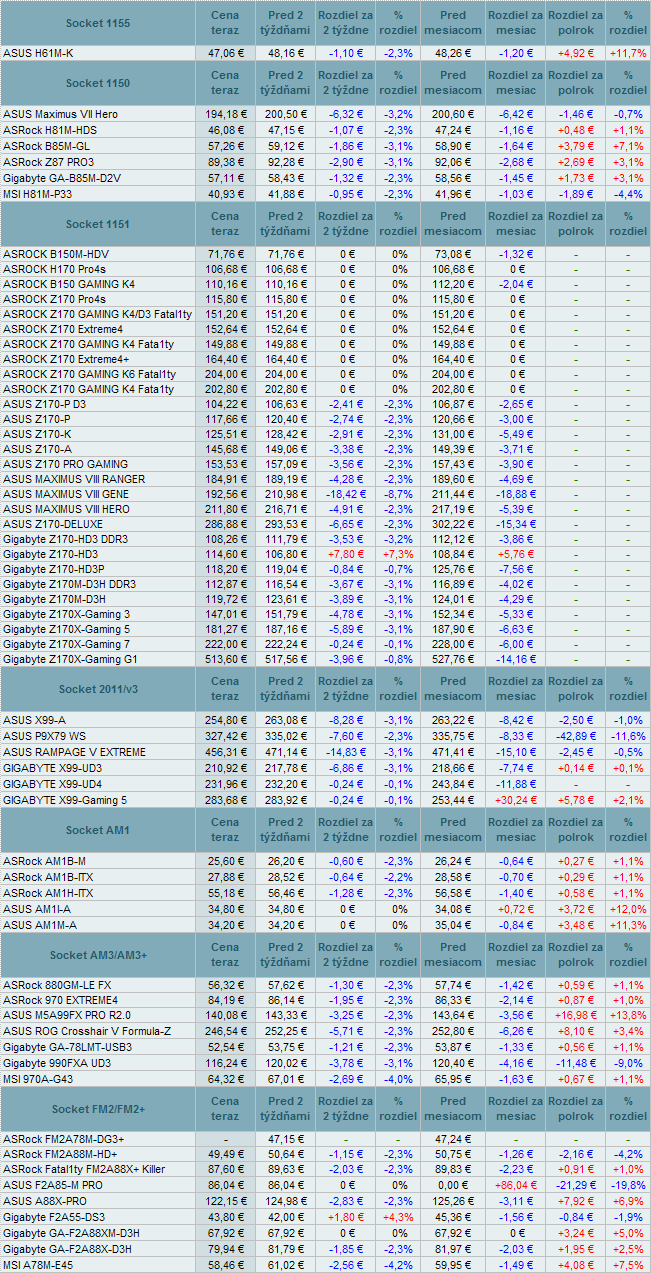Select Gigabyte Z170M-D3H DDR3 product name
This screenshot has width=651, height=1273.
pyautogui.click(x=69, y=584)
